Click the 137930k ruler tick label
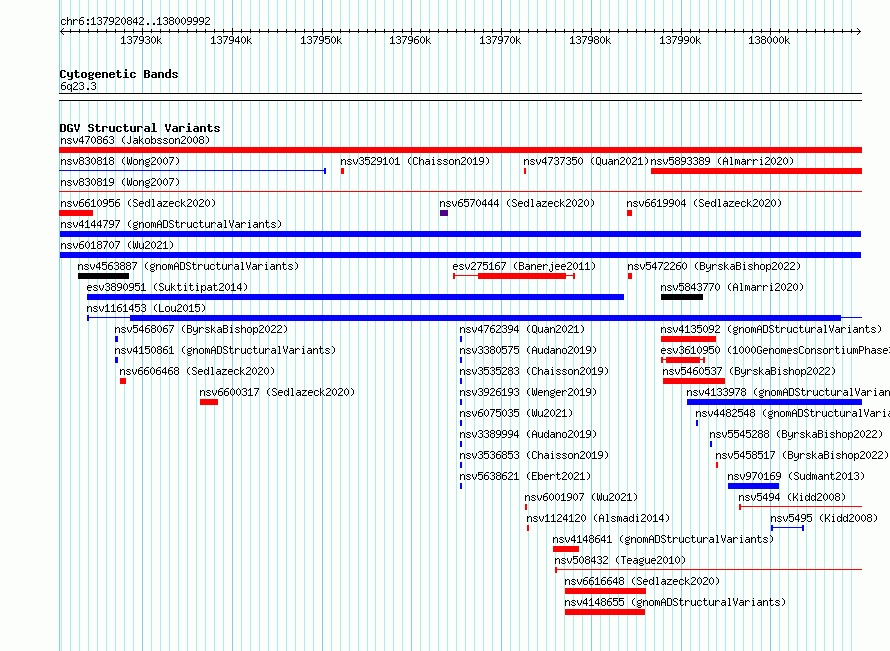This screenshot has height=651, width=890. (x=141, y=40)
